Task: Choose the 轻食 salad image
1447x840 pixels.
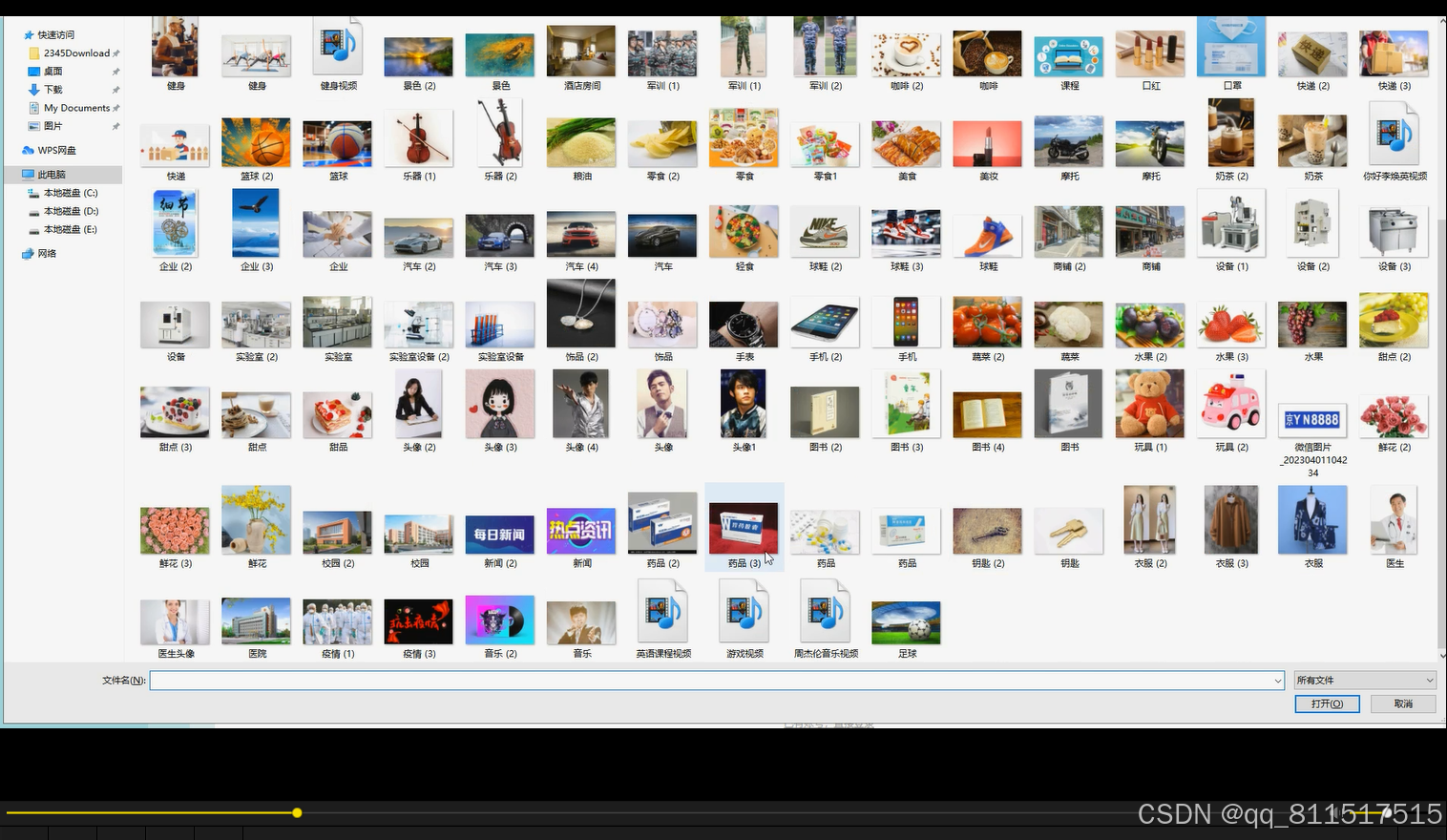Action: click(744, 232)
